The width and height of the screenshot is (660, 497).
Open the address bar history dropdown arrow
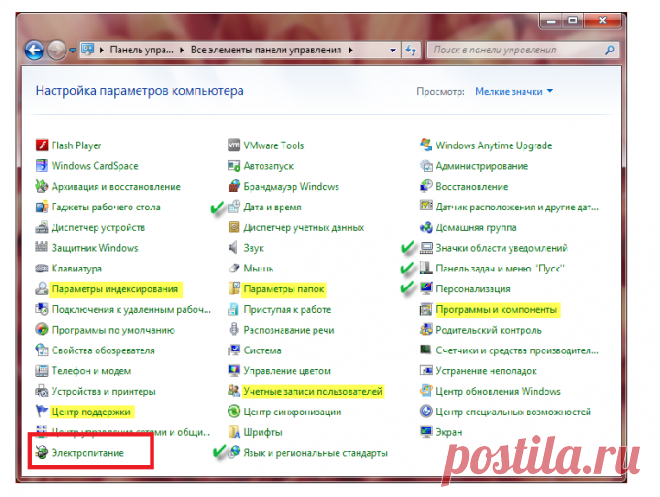pos(387,49)
